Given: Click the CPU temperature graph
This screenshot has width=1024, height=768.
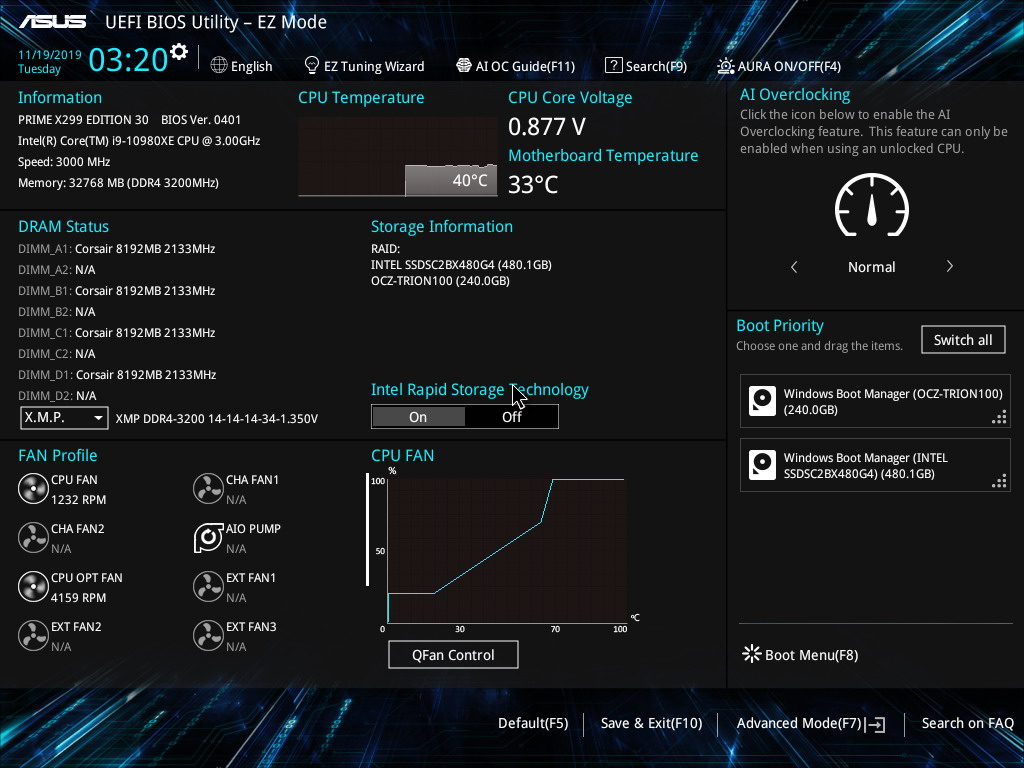Looking at the screenshot, I should point(398,157).
